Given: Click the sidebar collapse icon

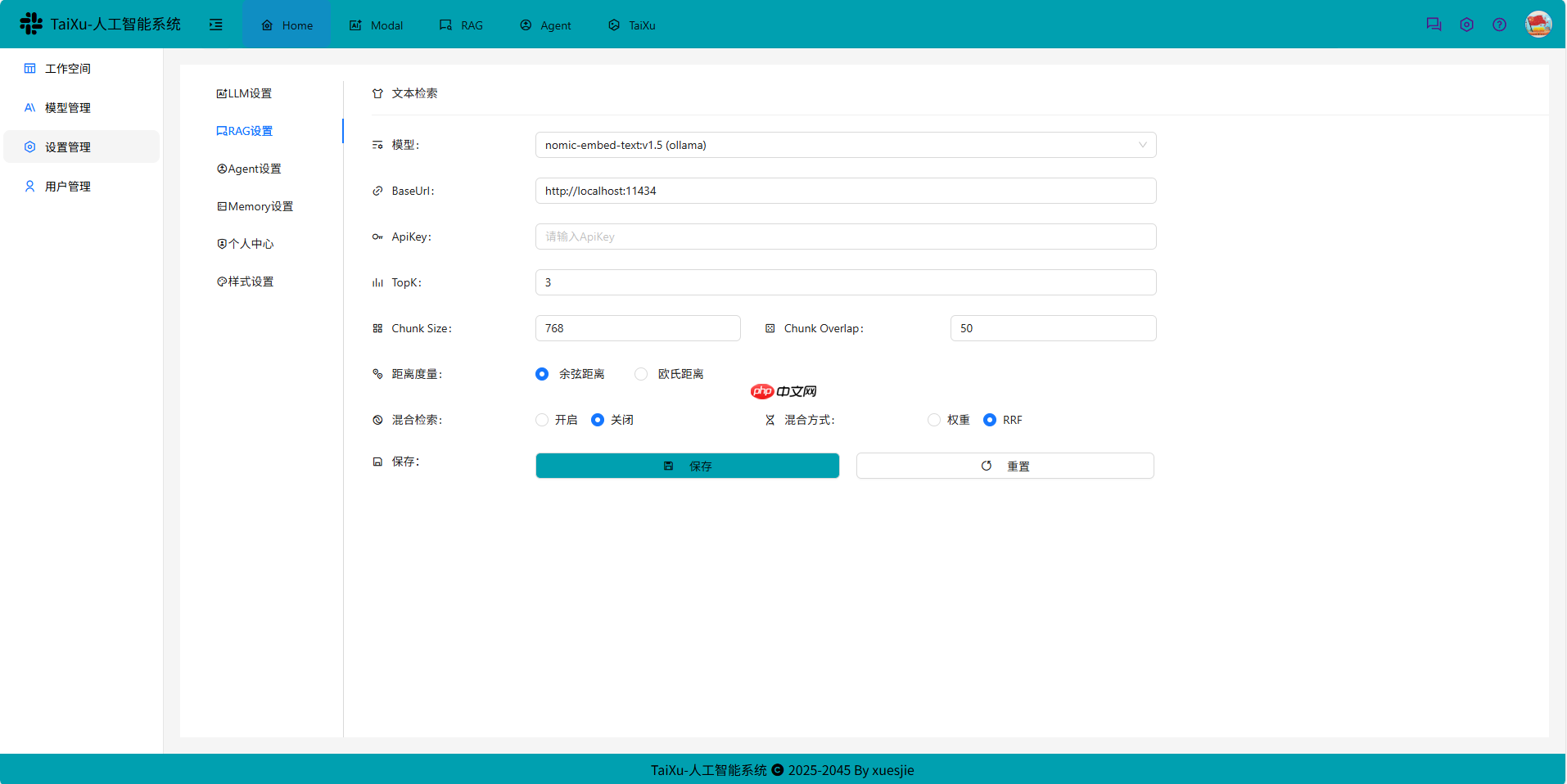Looking at the screenshot, I should point(215,25).
